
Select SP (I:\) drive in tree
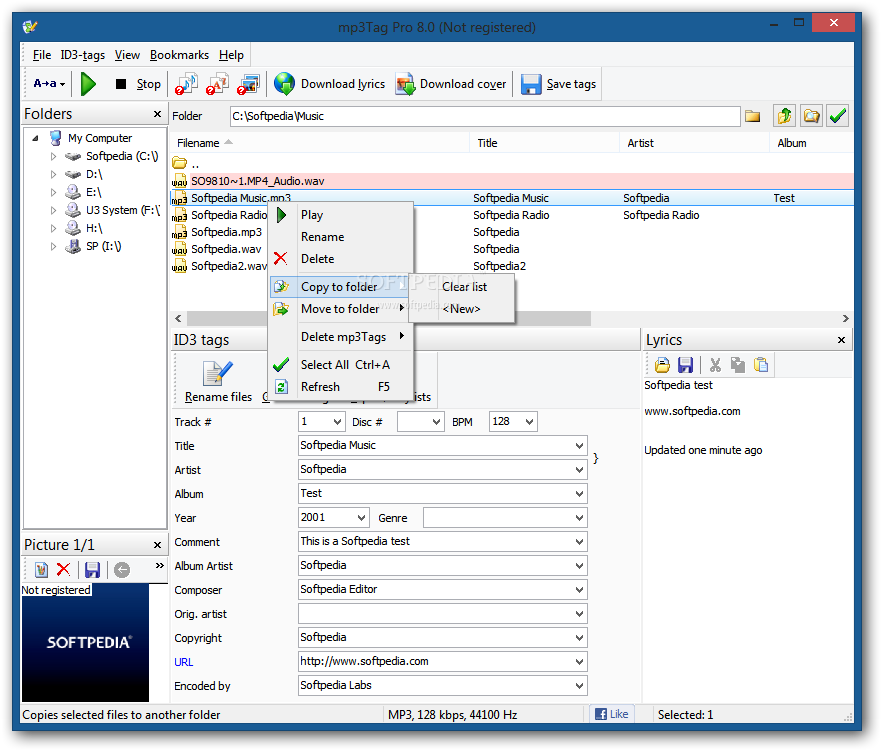coord(104,246)
